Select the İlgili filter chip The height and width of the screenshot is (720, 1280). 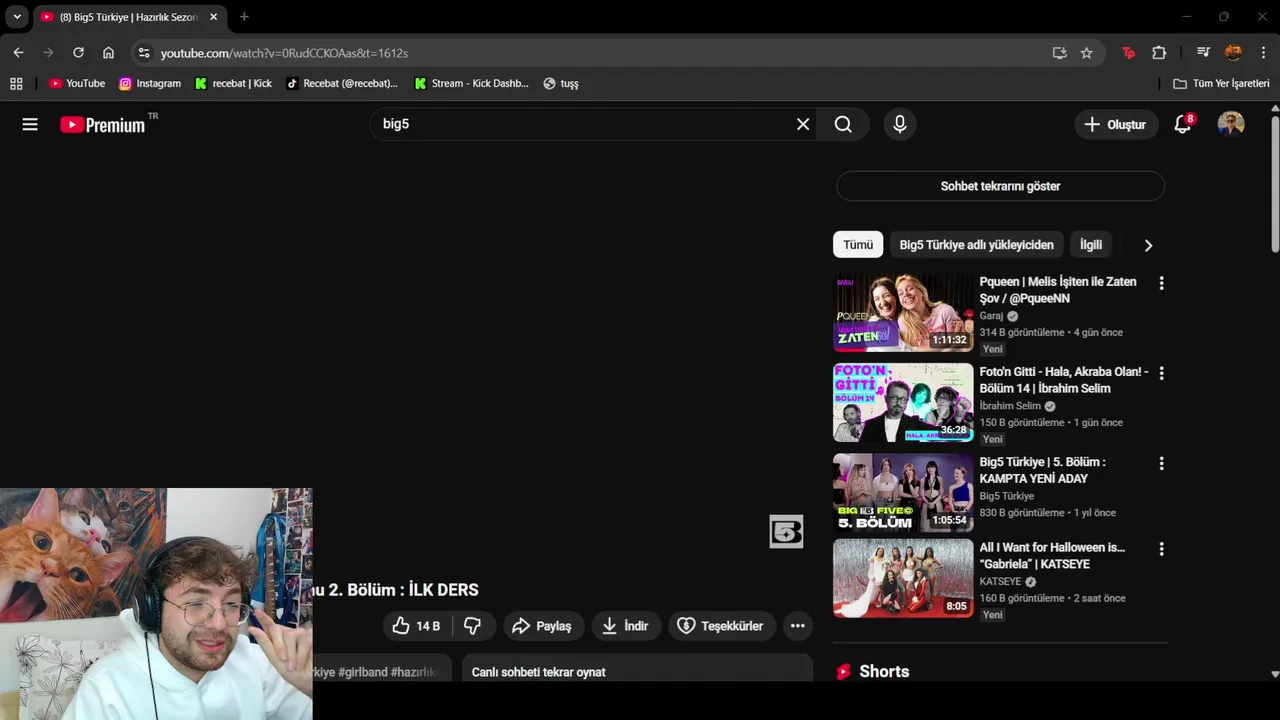point(1091,245)
